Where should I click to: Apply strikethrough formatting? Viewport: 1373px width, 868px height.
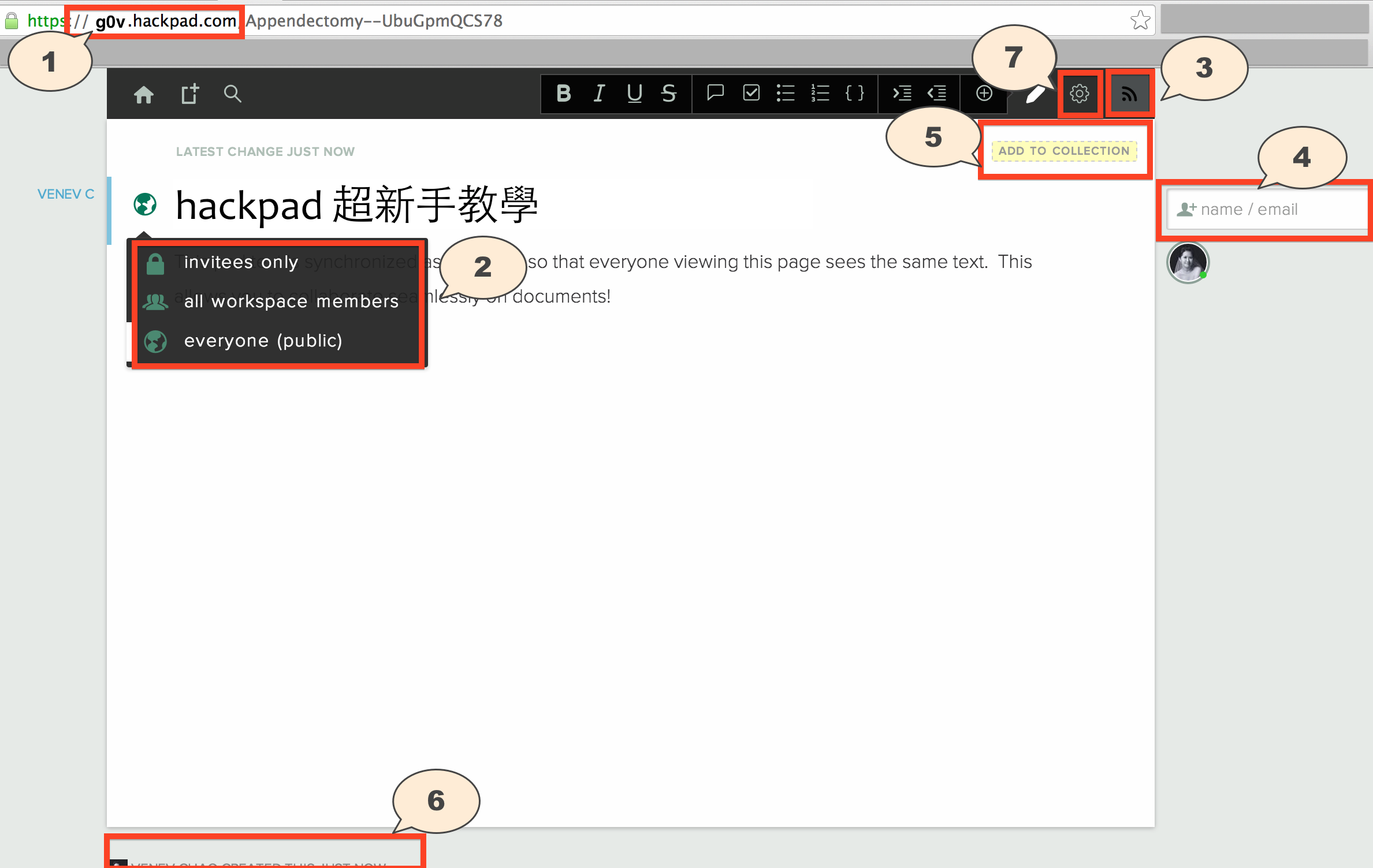click(x=669, y=93)
